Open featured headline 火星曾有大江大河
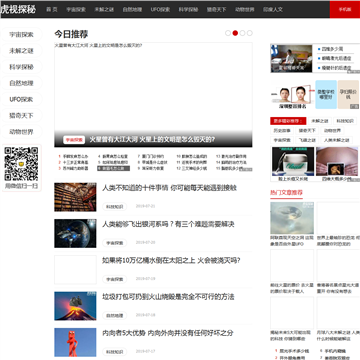The width and height of the screenshot is (360, 360). [x=152, y=140]
